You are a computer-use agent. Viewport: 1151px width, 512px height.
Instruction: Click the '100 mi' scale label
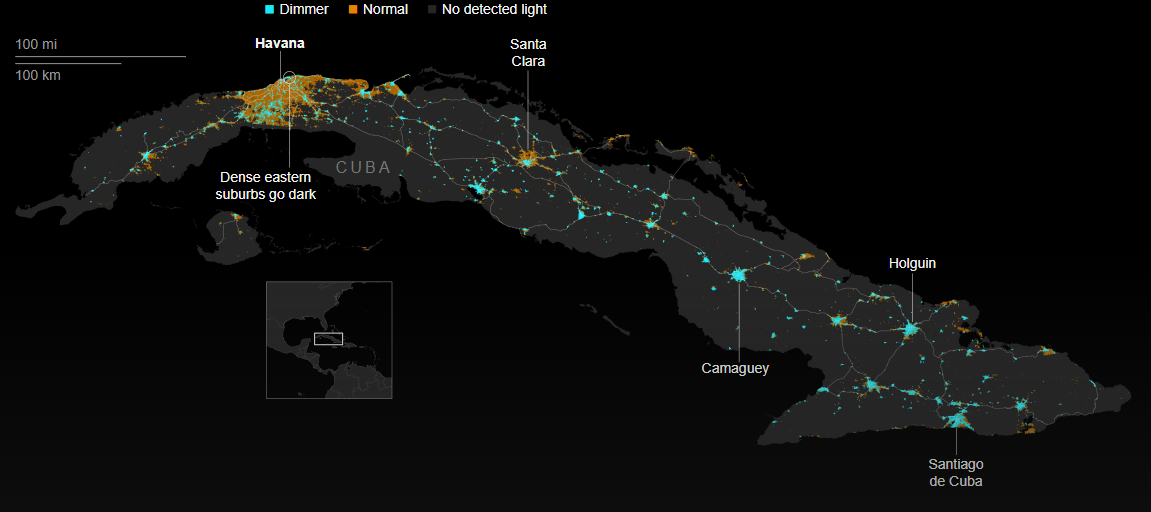click(x=35, y=44)
